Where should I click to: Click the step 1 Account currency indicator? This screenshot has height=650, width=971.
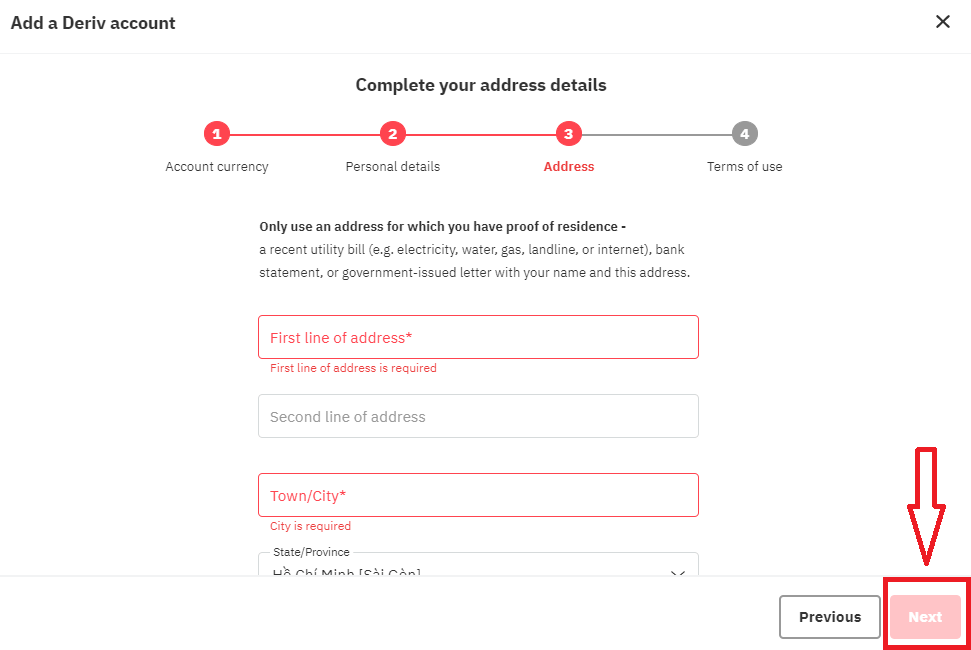tap(216, 133)
